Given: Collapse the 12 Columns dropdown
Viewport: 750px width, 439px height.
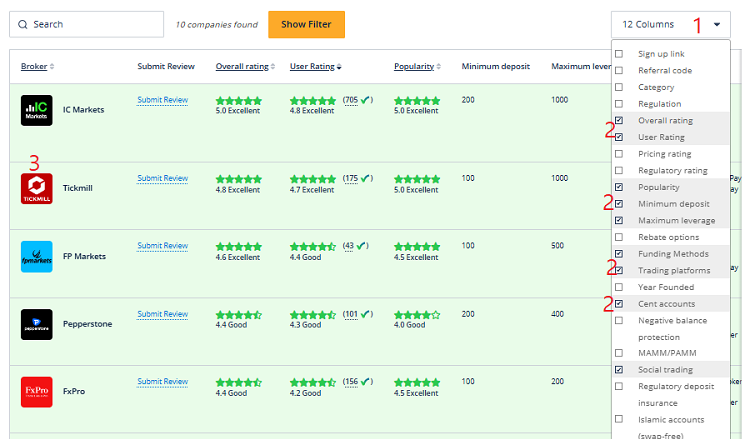Looking at the screenshot, I should point(671,24).
